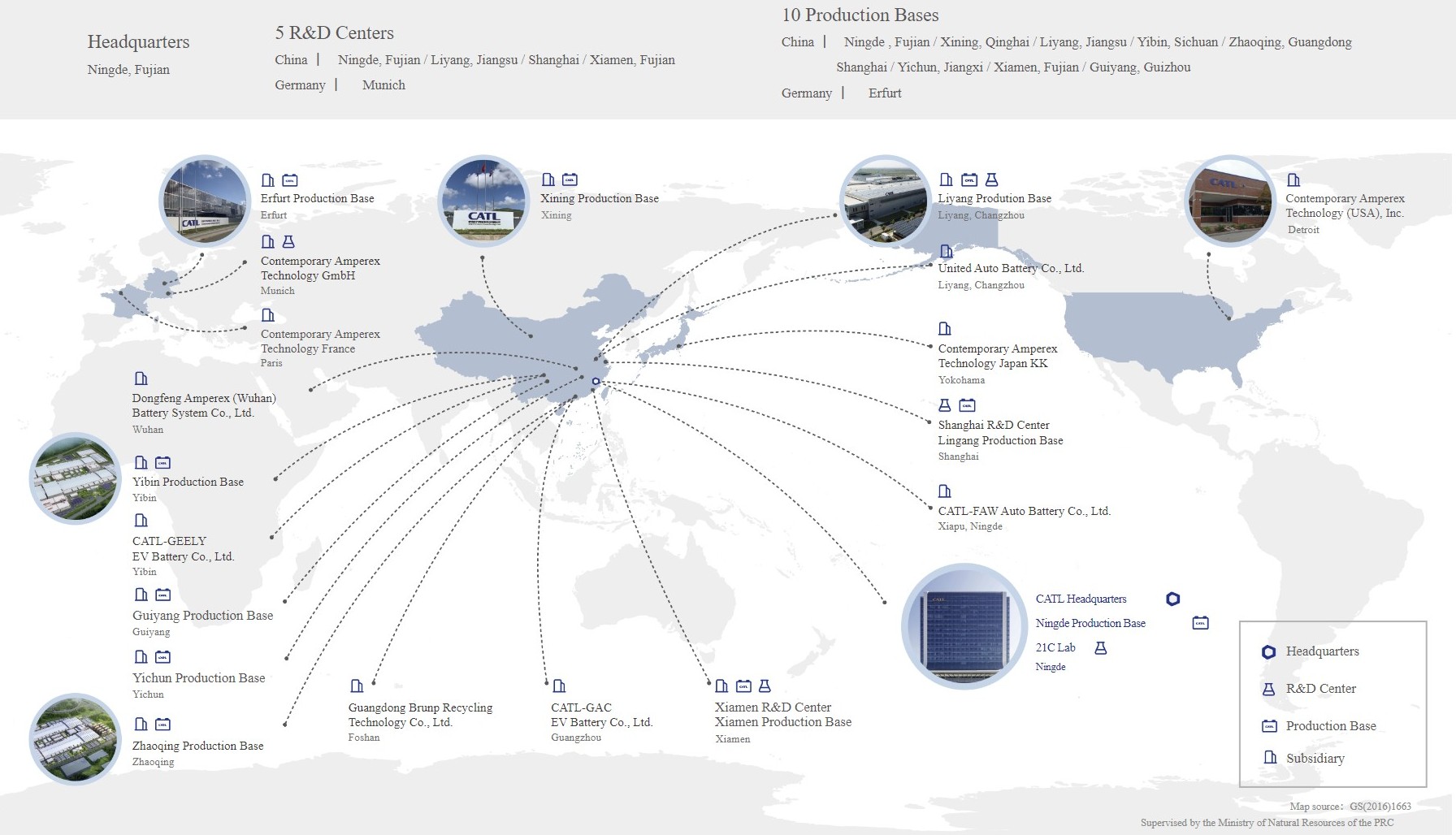
Task: Click the subsidiary icon above Yichun Production Base
Action: 141,657
